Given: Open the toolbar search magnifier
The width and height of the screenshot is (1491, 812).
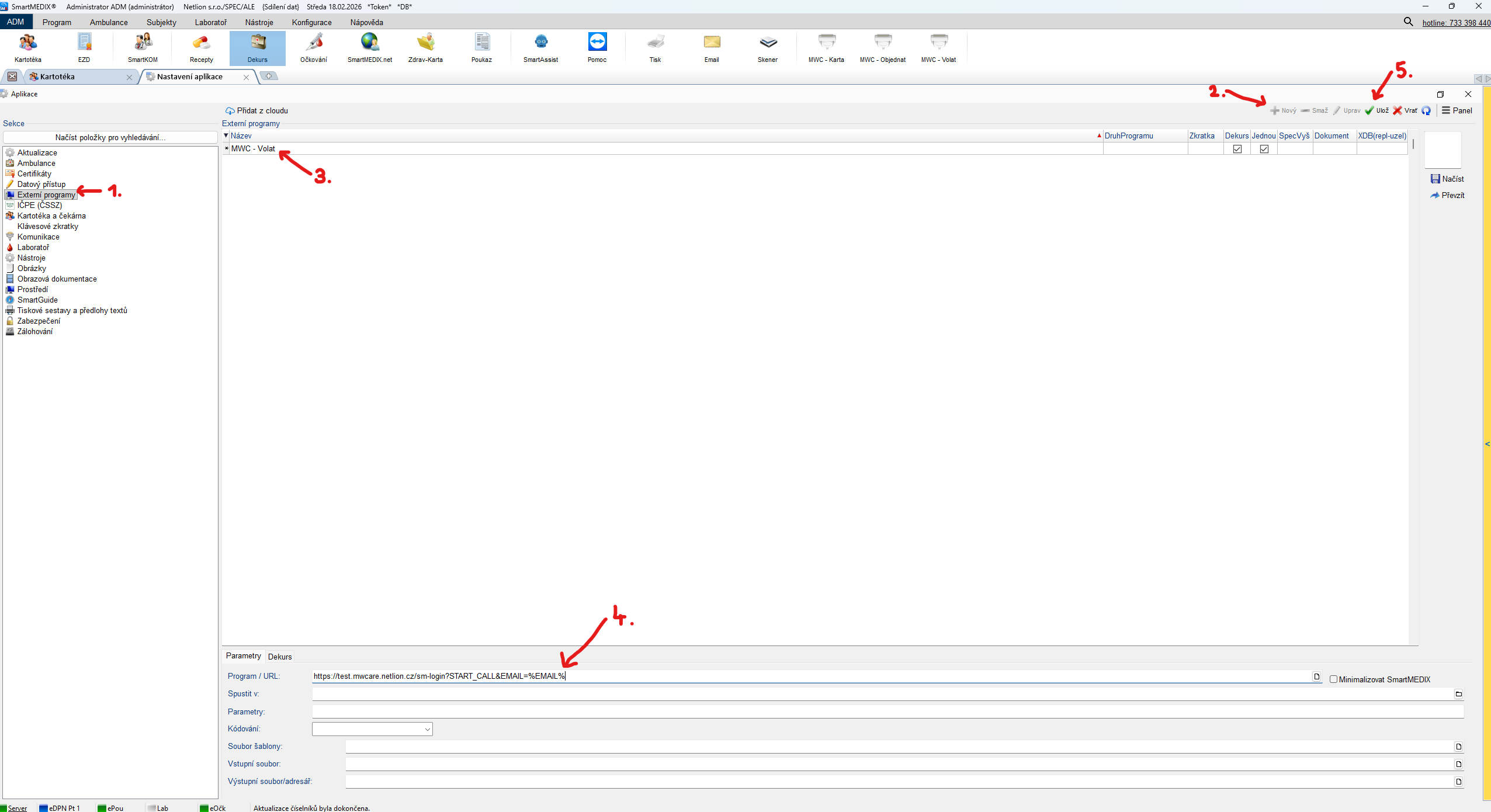Looking at the screenshot, I should (x=1409, y=22).
